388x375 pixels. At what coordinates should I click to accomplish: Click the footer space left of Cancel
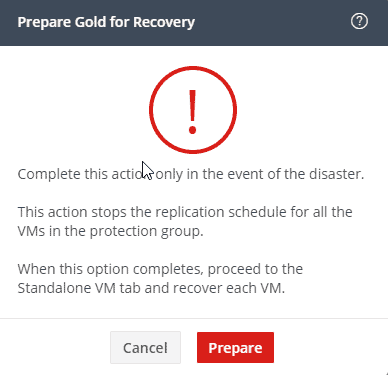pos(55,347)
